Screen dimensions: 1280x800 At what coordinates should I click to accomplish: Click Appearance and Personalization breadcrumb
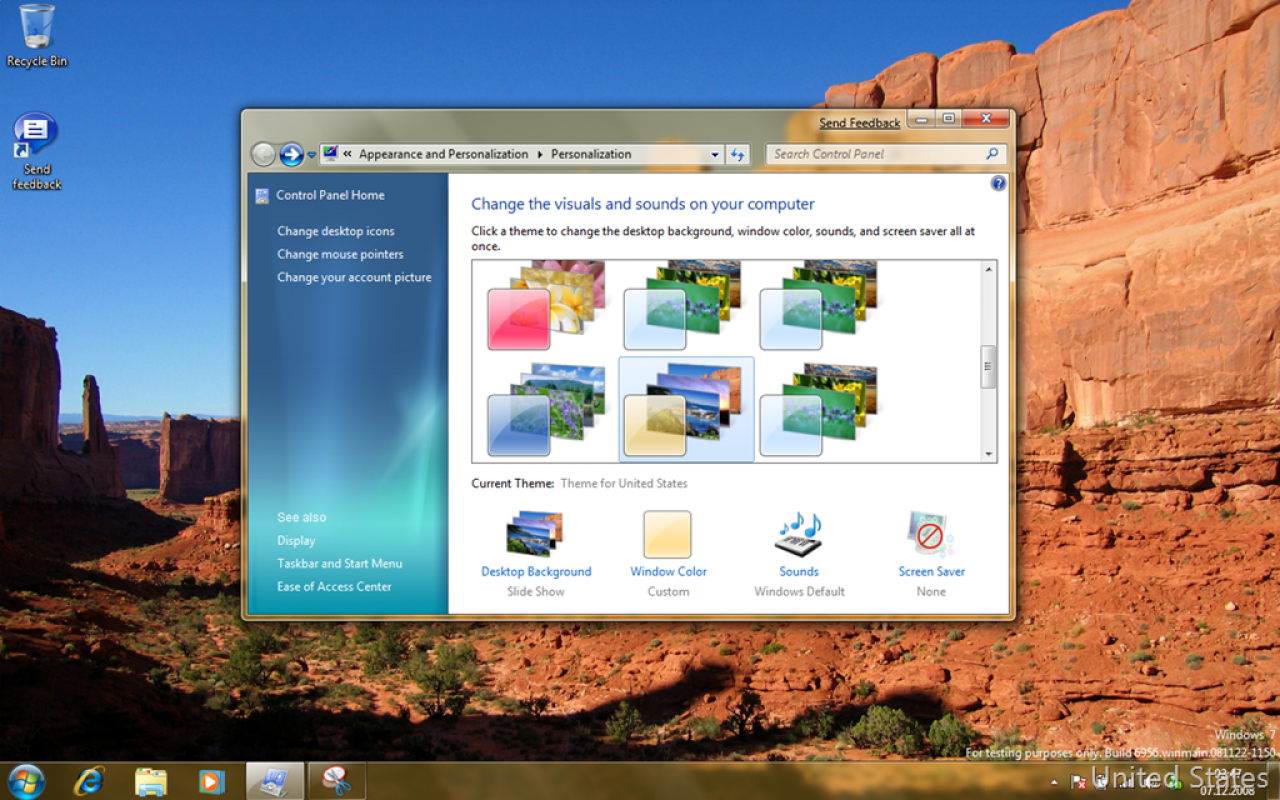[443, 154]
